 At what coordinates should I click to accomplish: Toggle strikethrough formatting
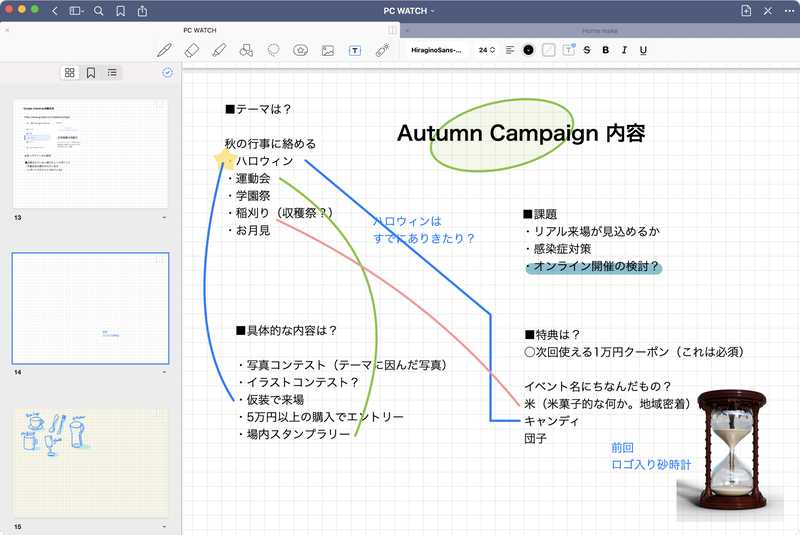587,50
